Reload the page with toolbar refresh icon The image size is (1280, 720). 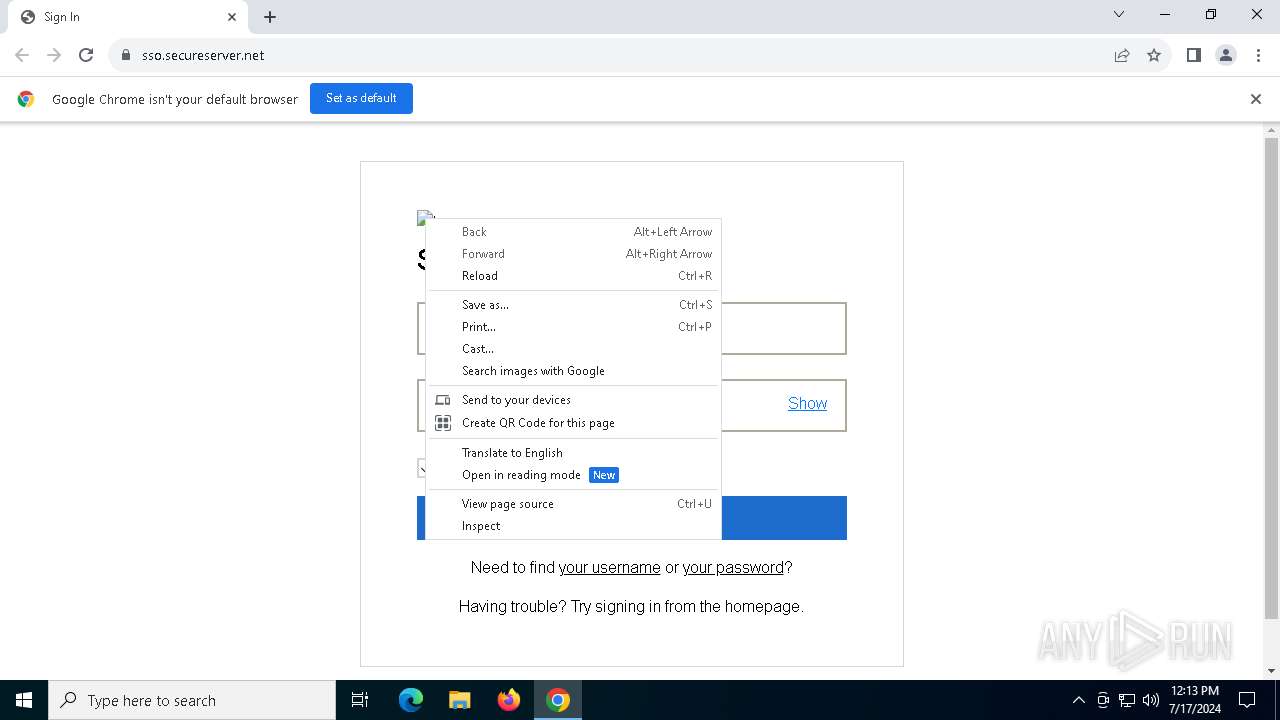point(86,55)
